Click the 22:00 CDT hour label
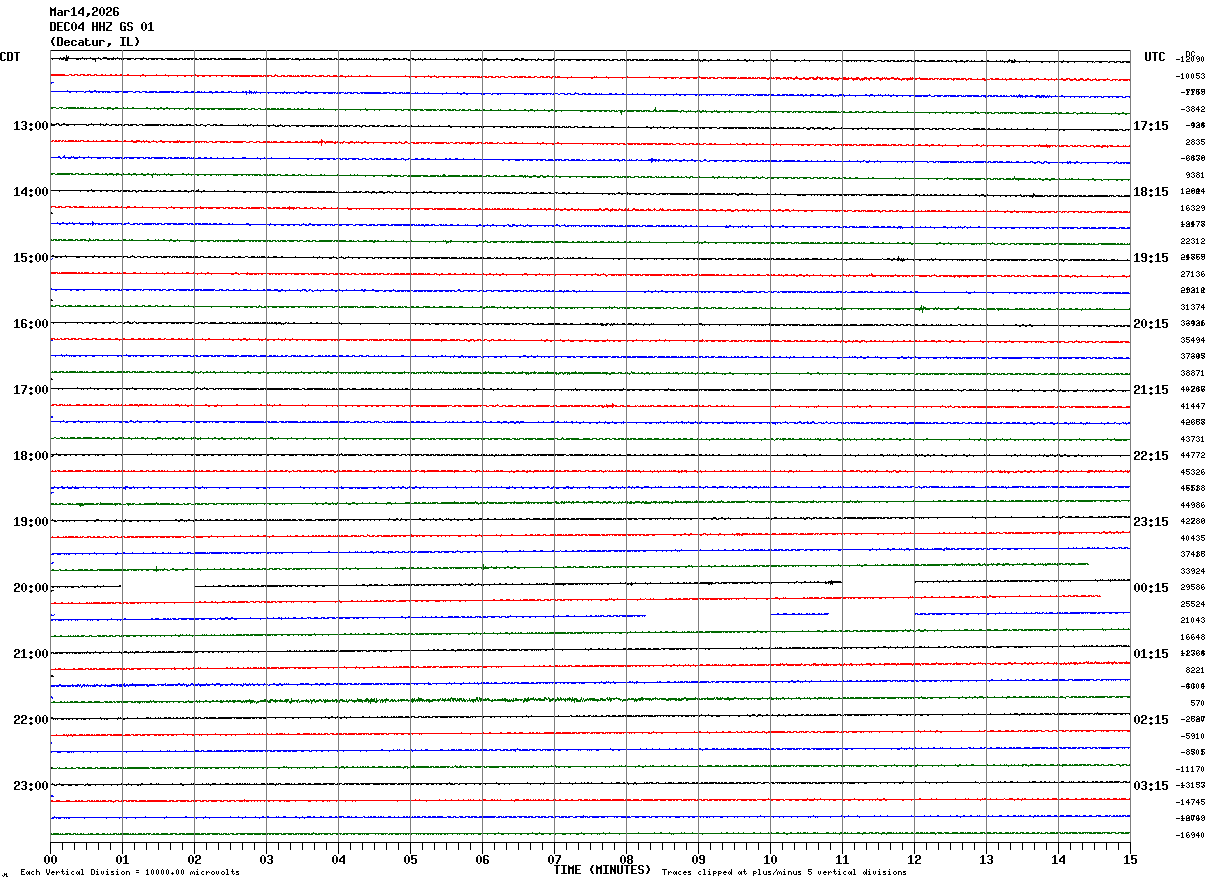This screenshot has width=1210, height=886. coord(31,720)
